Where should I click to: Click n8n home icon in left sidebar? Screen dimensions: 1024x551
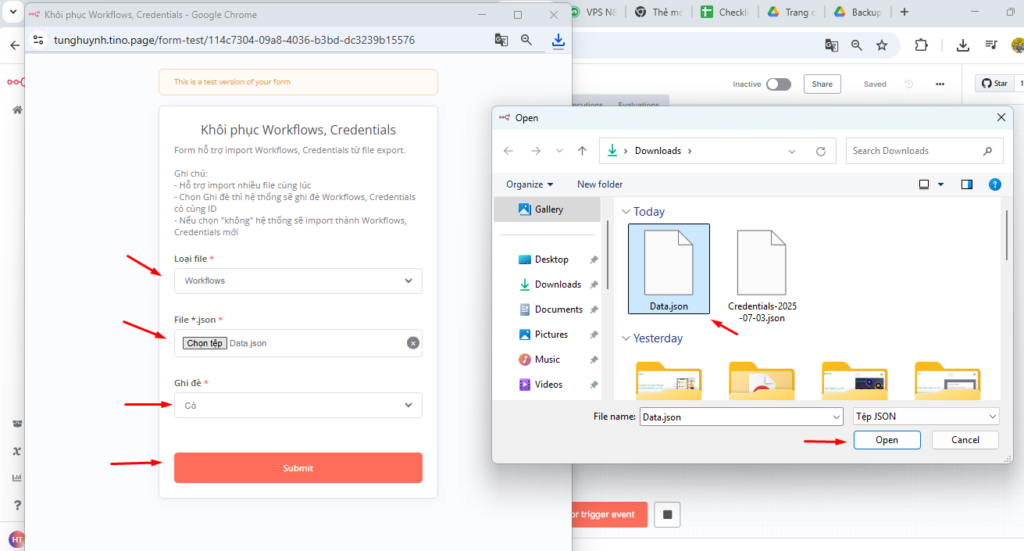click(x=17, y=110)
